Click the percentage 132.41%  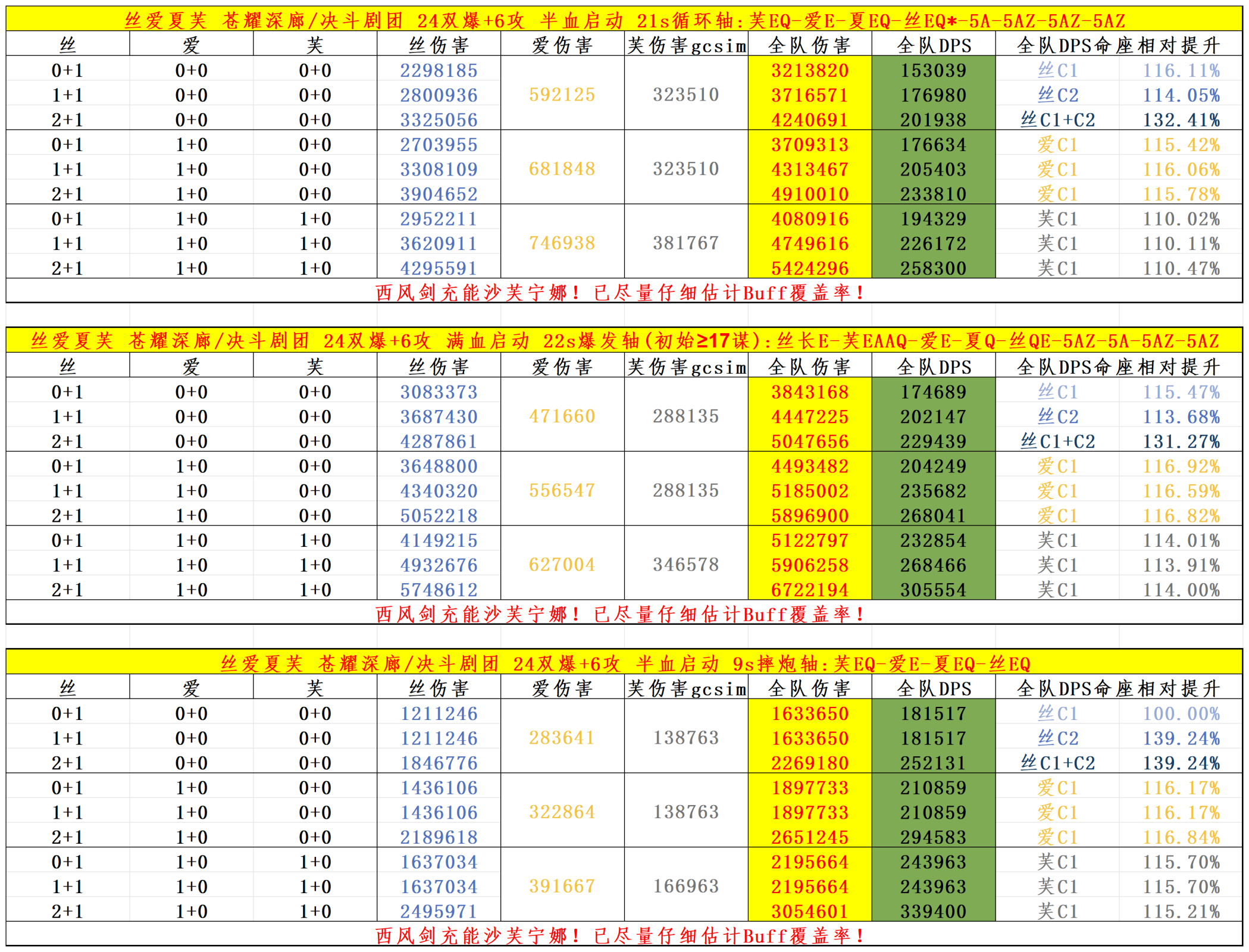[x=1181, y=120]
